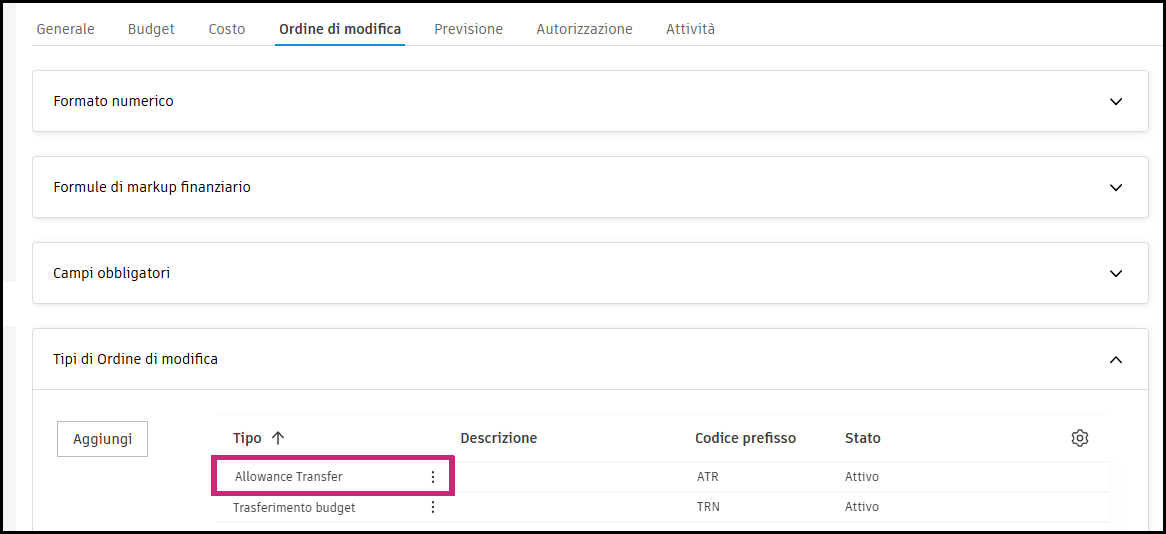Select the Allowance Transfer type row
Screen dimensions: 1166x534
289,477
